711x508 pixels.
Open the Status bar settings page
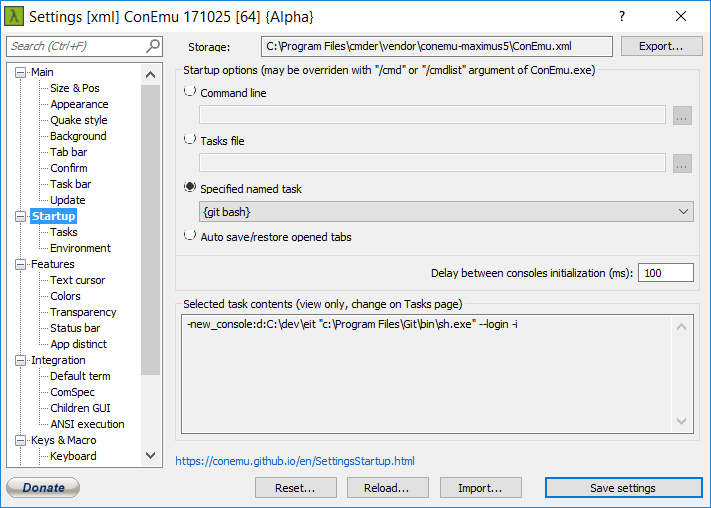[x=75, y=328]
